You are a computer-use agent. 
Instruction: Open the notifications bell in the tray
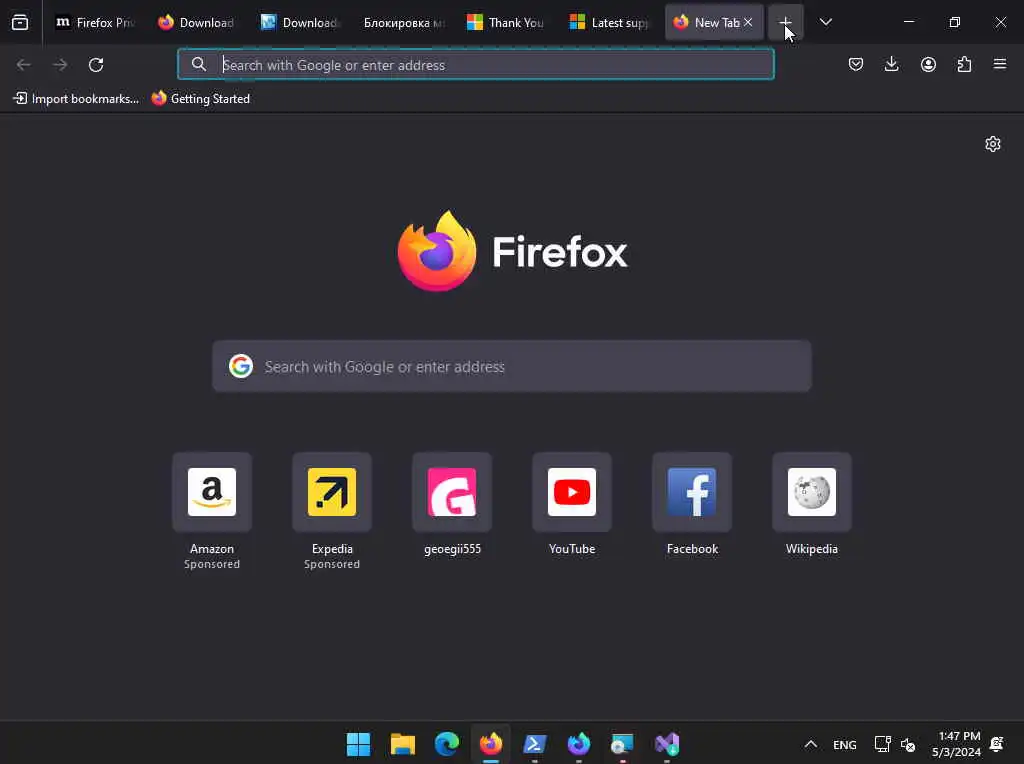pyautogui.click(x=997, y=744)
